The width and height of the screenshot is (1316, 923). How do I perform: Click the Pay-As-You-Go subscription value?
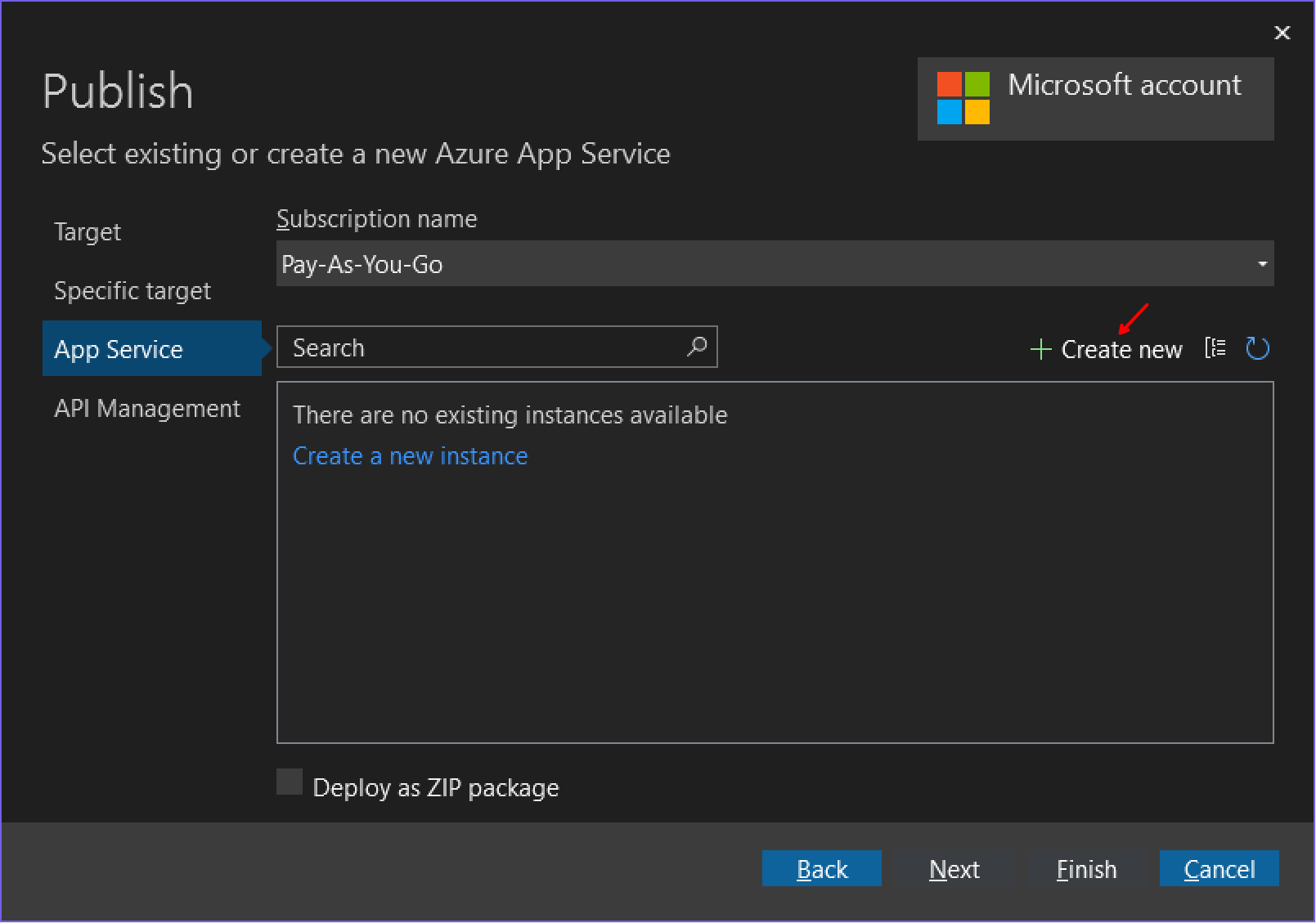362,264
